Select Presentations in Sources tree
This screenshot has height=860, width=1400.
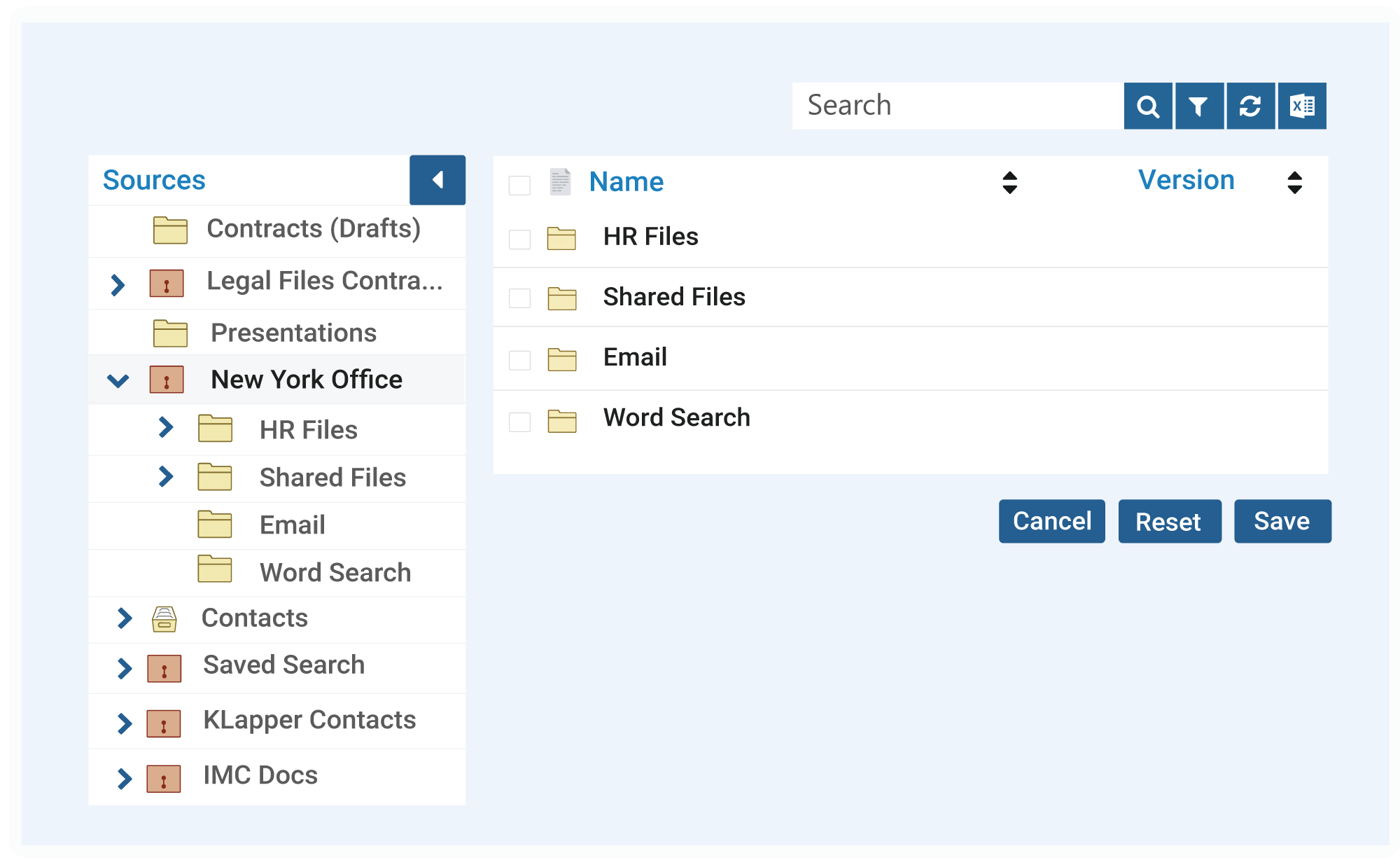[294, 333]
